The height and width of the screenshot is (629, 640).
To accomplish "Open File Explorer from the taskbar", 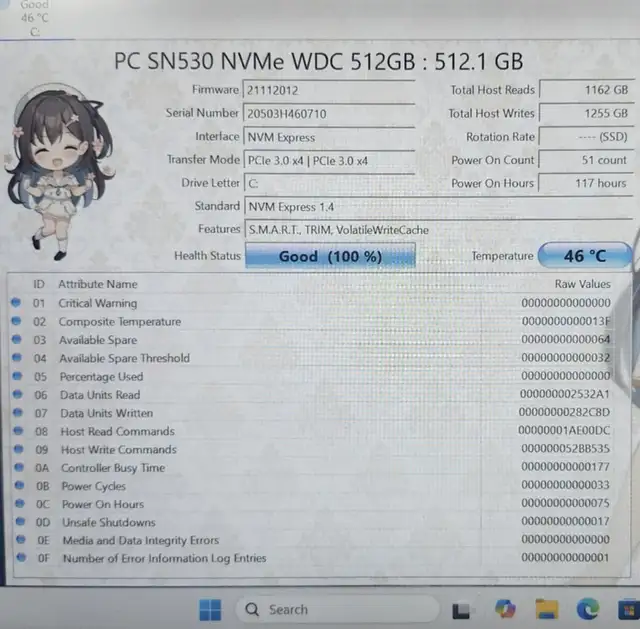I will click(x=547, y=609).
